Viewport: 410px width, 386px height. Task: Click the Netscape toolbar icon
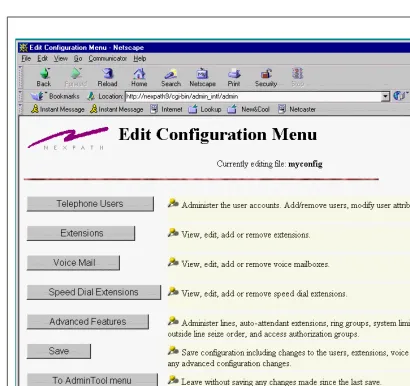202,77
